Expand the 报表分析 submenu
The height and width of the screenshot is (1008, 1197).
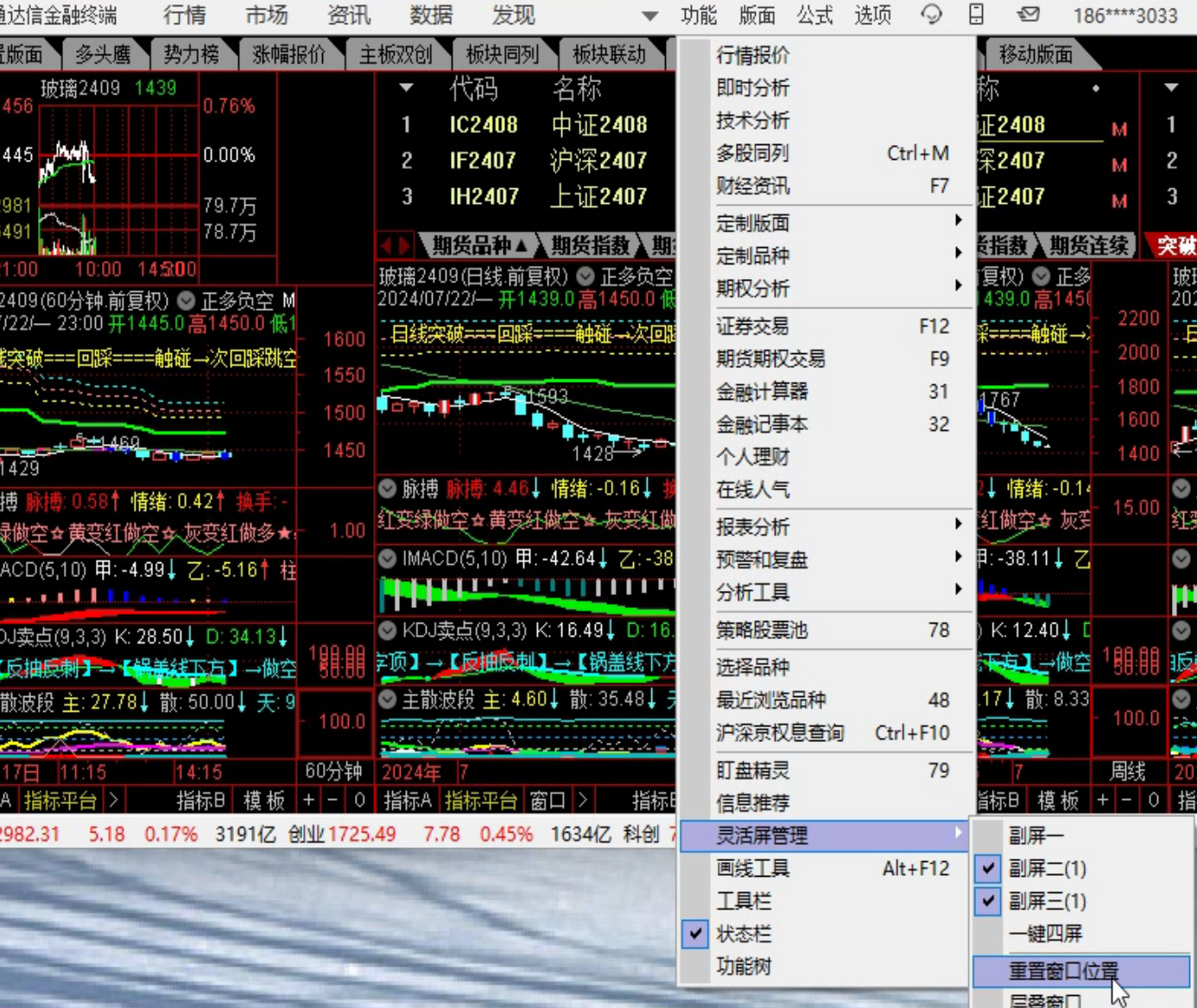[825, 527]
